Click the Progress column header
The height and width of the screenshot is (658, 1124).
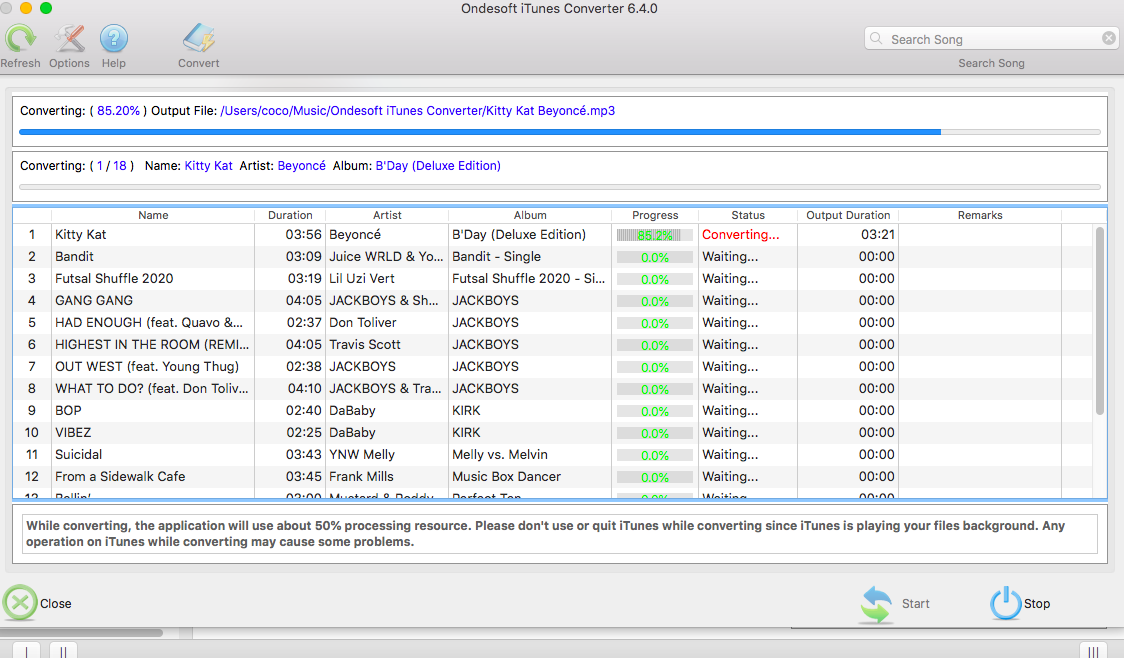(x=655, y=215)
